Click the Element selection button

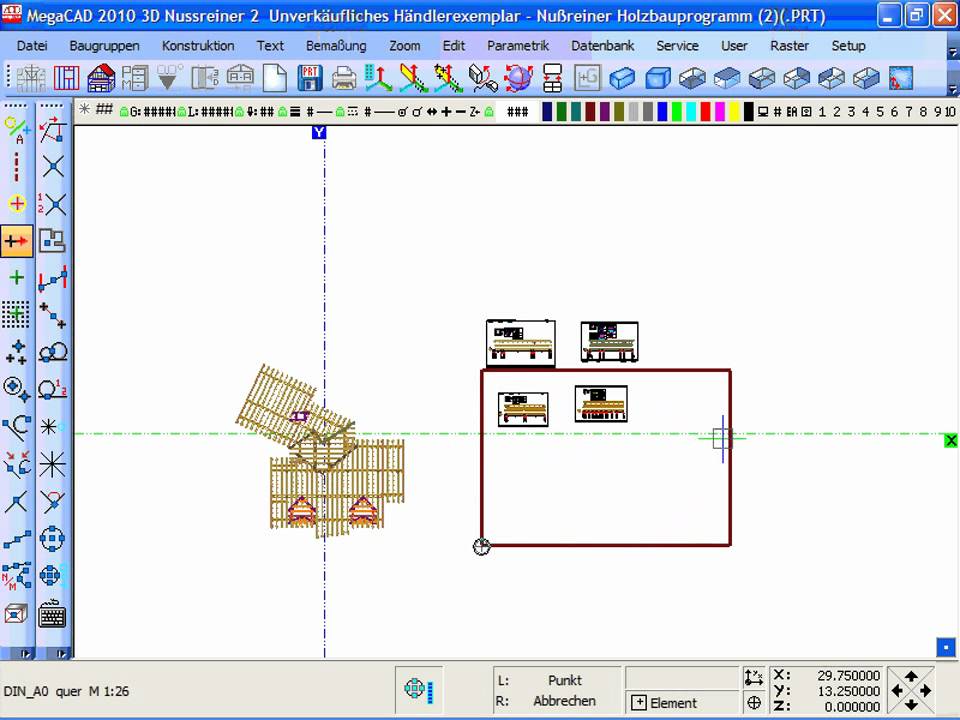click(x=681, y=703)
